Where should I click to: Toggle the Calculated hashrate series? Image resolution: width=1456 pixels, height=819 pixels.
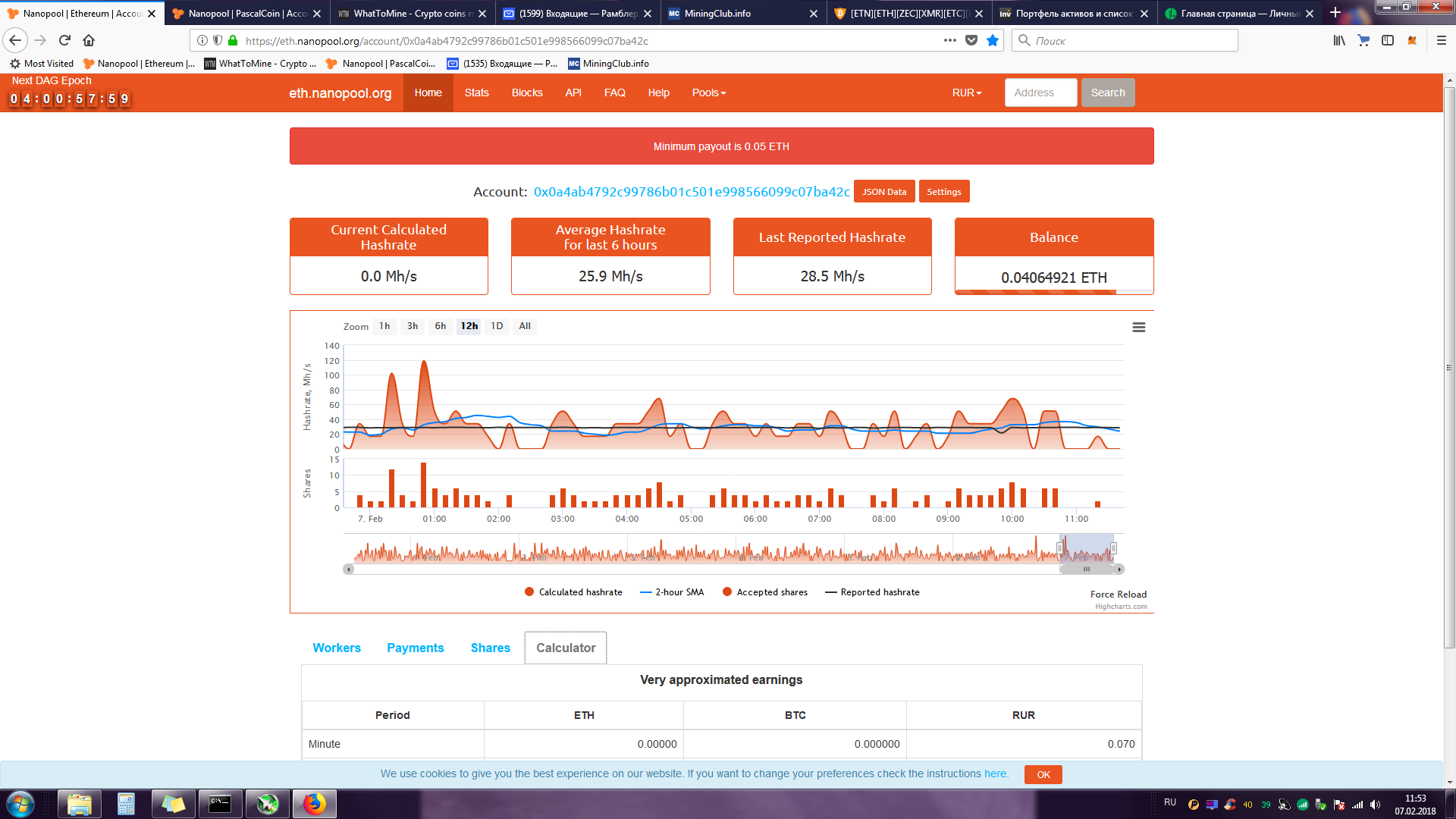[573, 592]
